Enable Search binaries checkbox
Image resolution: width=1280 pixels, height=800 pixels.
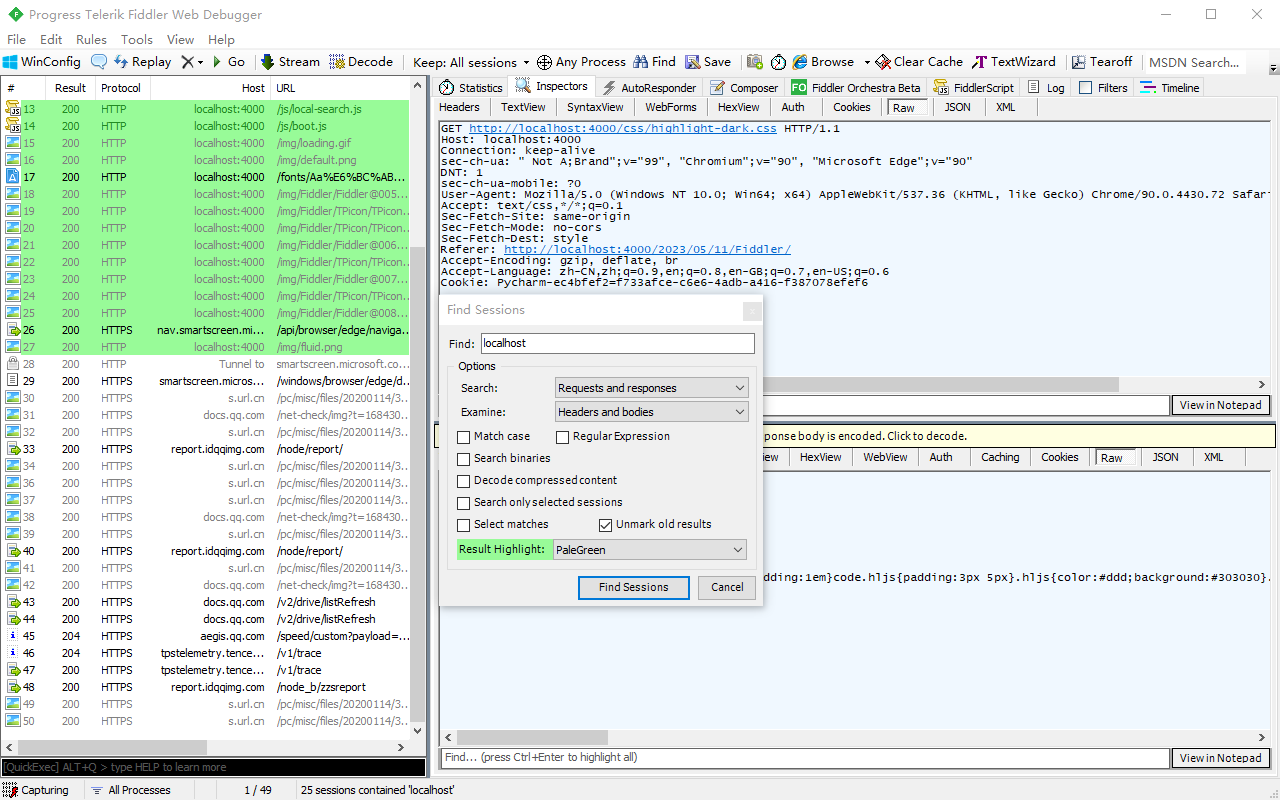click(463, 459)
